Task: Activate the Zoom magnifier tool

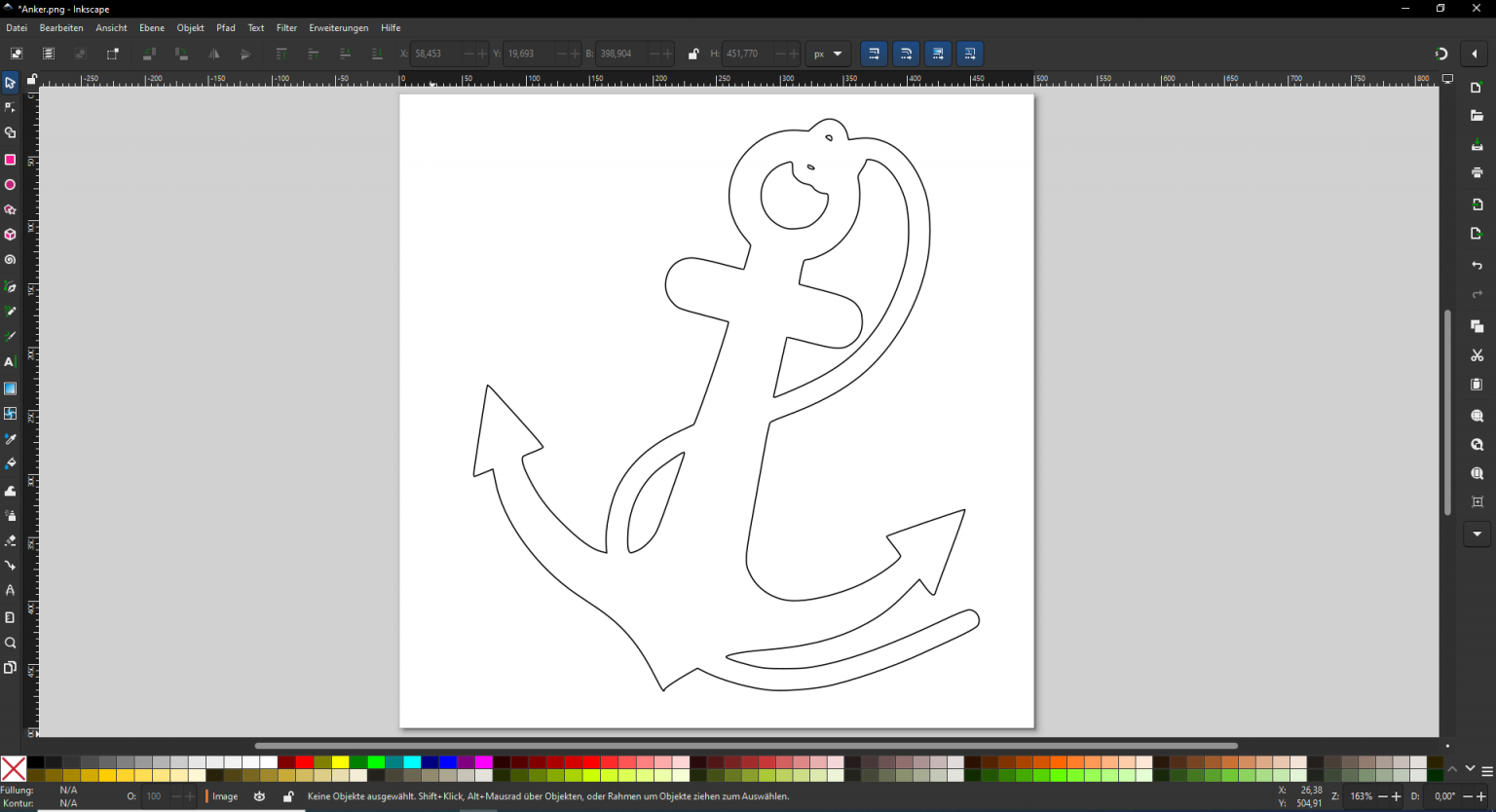Action: [10, 643]
